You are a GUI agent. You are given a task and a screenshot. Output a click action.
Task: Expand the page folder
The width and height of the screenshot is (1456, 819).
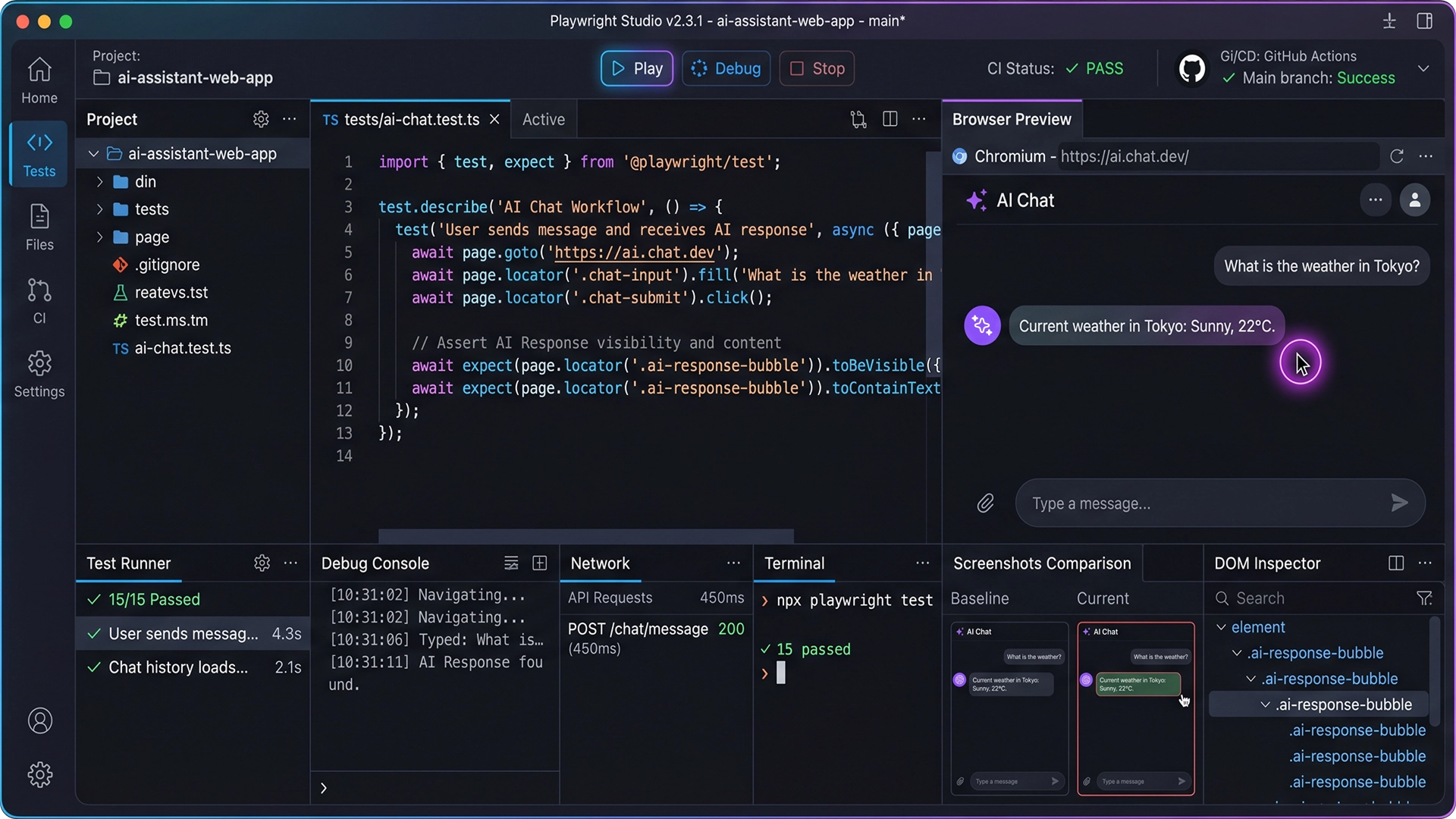point(99,237)
